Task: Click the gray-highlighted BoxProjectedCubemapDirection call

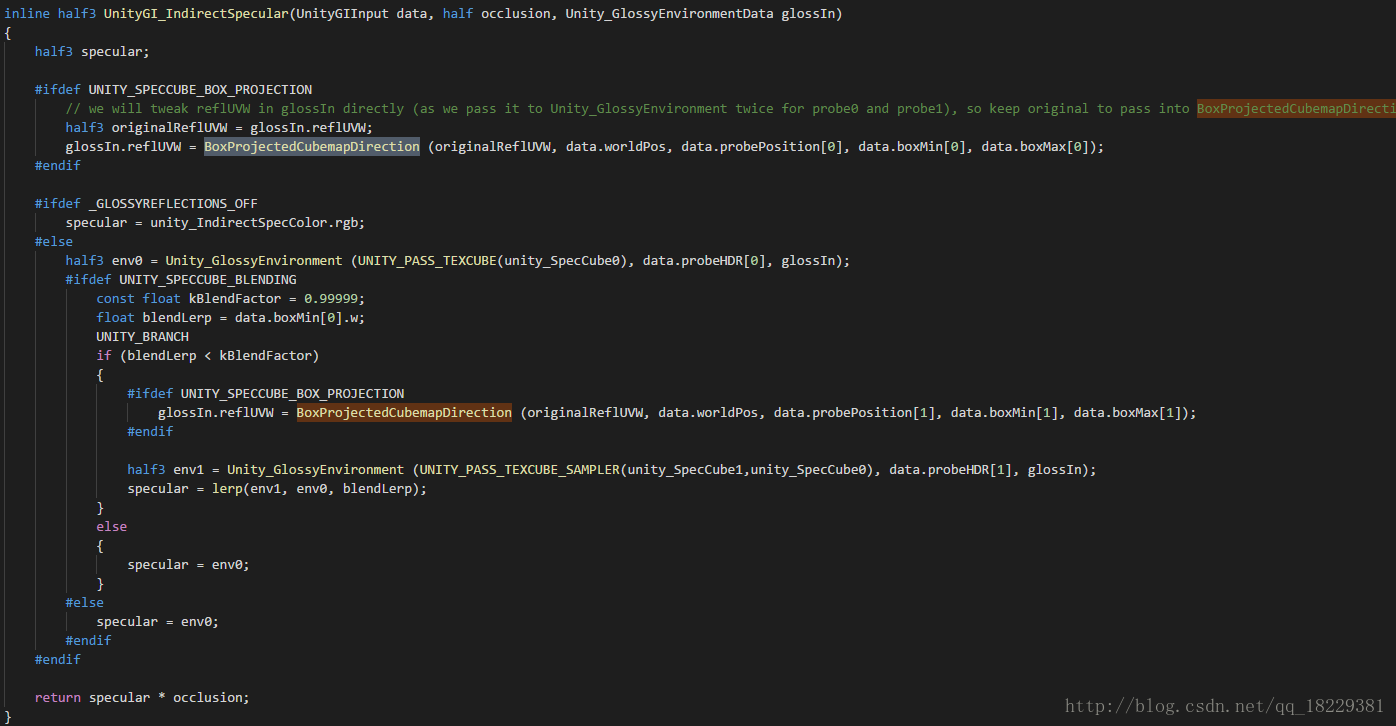Action: point(312,147)
